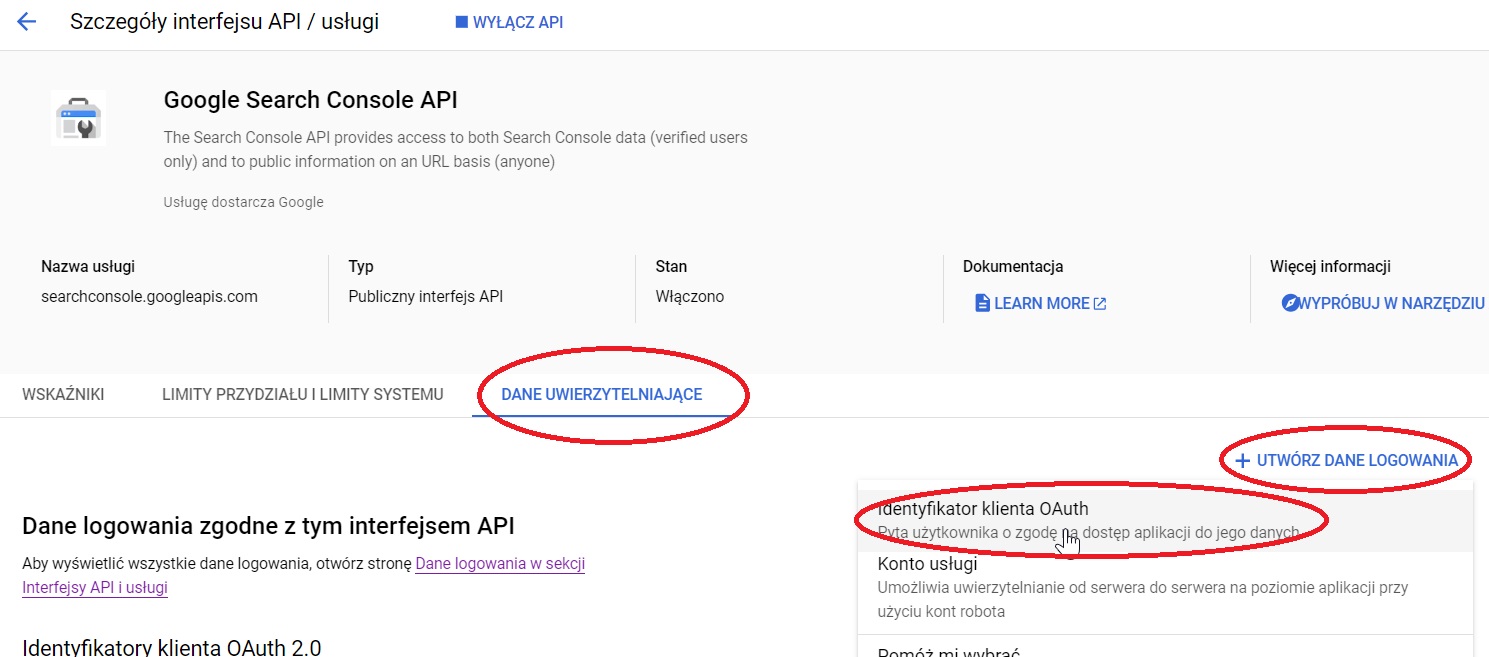This screenshot has width=1489, height=657.
Task: Click the back arrow to return to APIs list
Action: tap(27, 20)
